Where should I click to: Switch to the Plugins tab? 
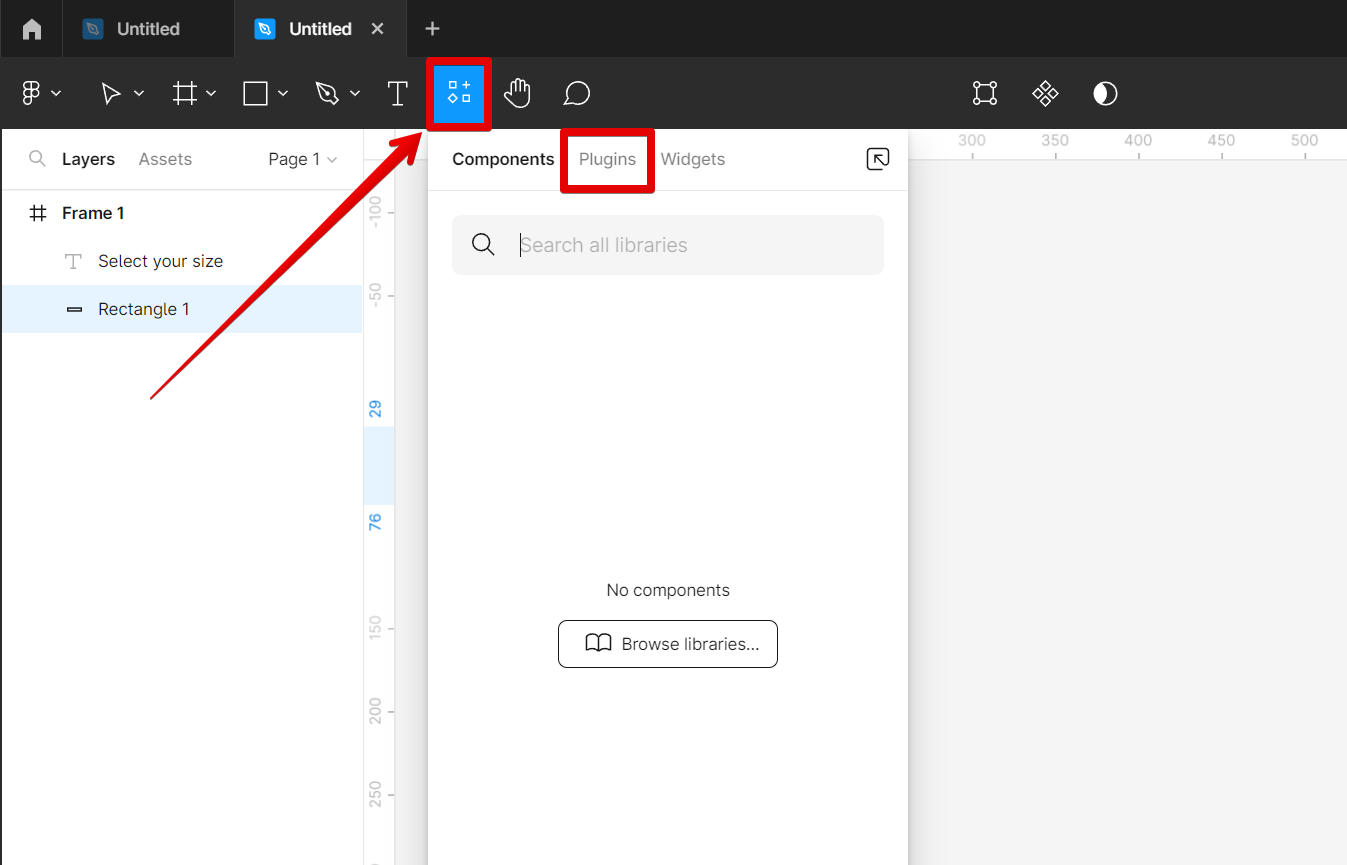coord(607,159)
